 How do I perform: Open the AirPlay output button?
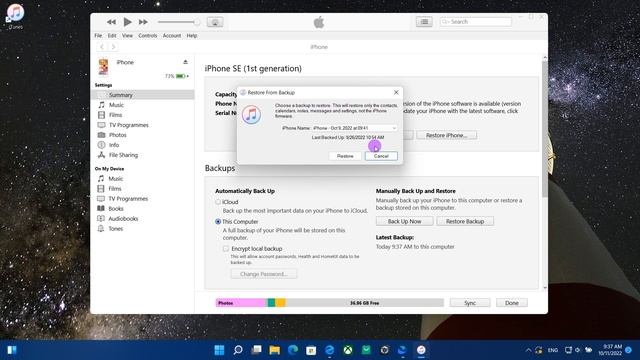coord(215,22)
